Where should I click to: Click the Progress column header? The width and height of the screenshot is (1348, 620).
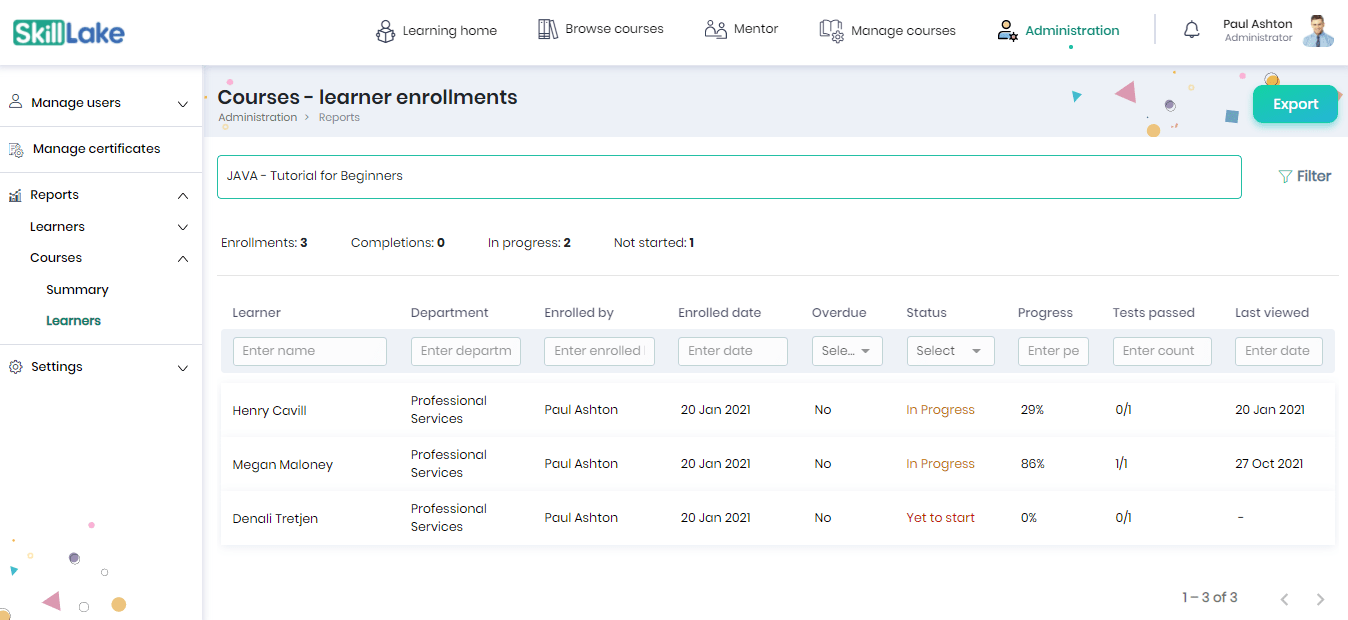point(1045,313)
